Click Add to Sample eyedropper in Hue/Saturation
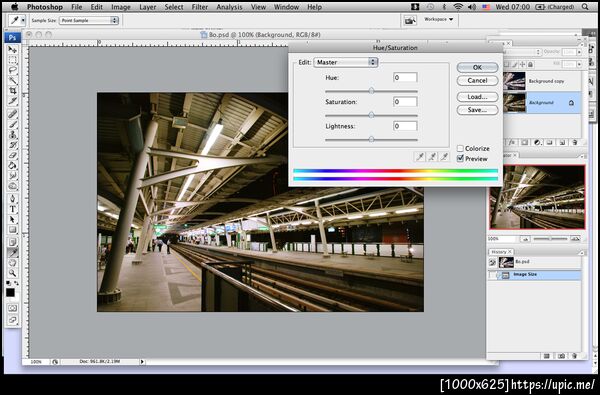600x395 pixels. point(432,157)
